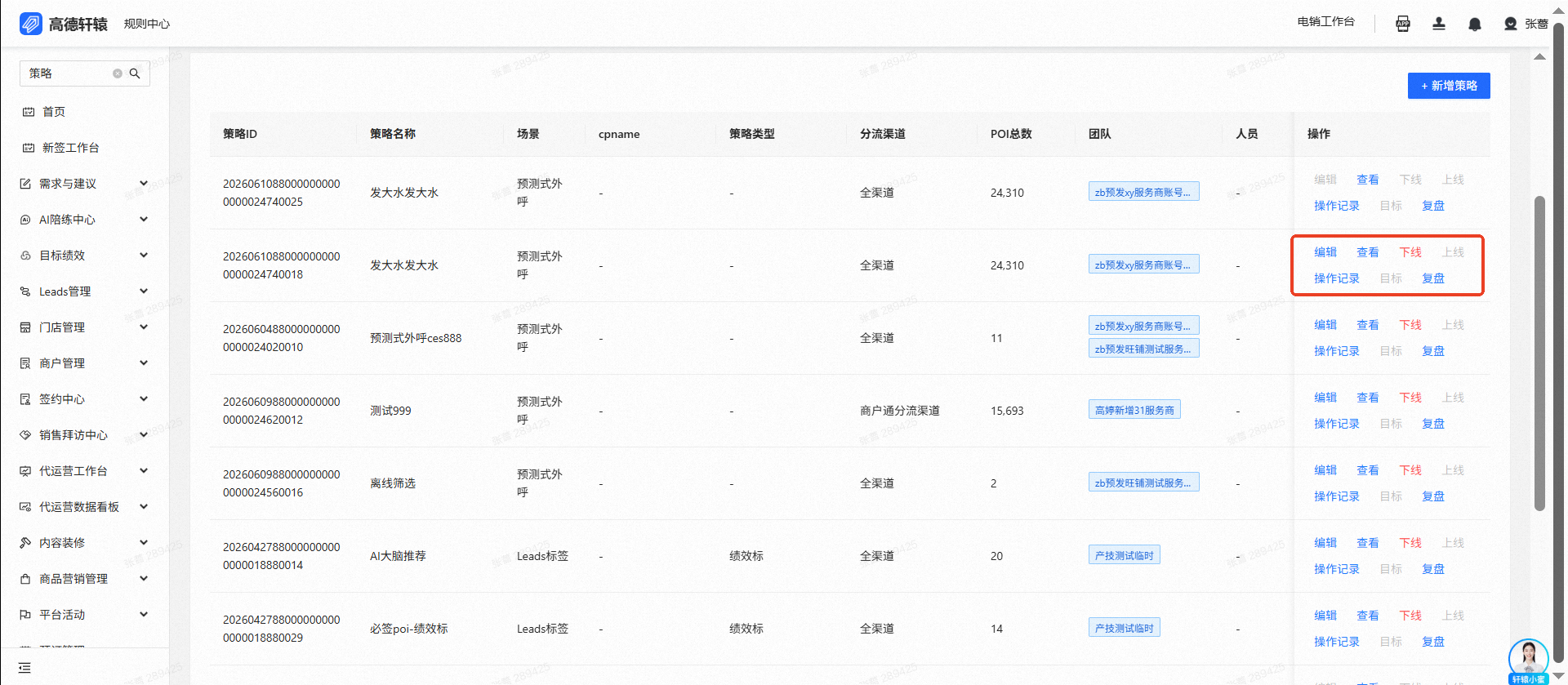Click 下线 for strategy ending 24740018
Image resolution: width=1568 pixels, height=685 pixels.
click(x=1410, y=252)
